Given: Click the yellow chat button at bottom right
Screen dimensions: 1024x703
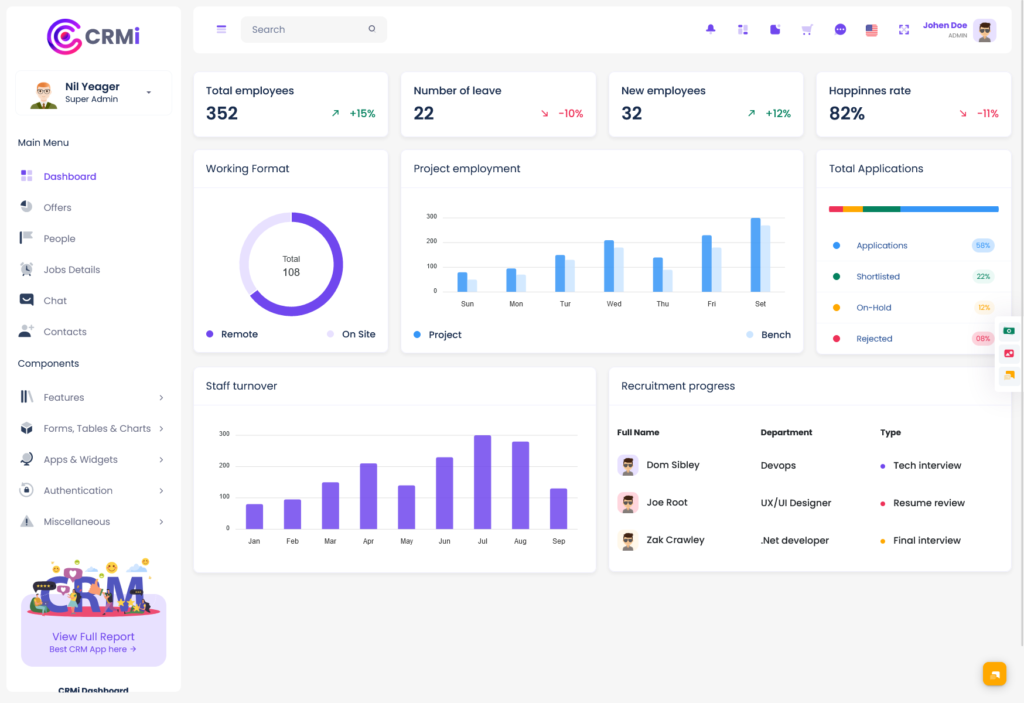Looking at the screenshot, I should pos(994,673).
